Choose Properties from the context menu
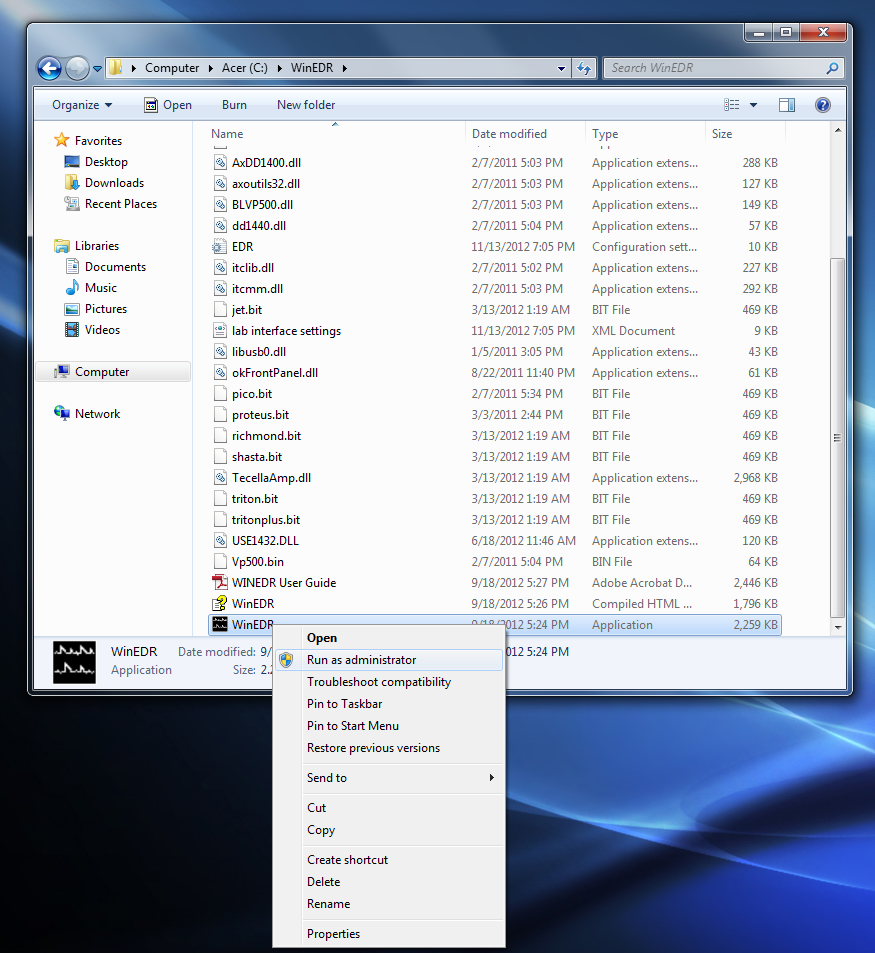The width and height of the screenshot is (875, 953). pos(389,934)
